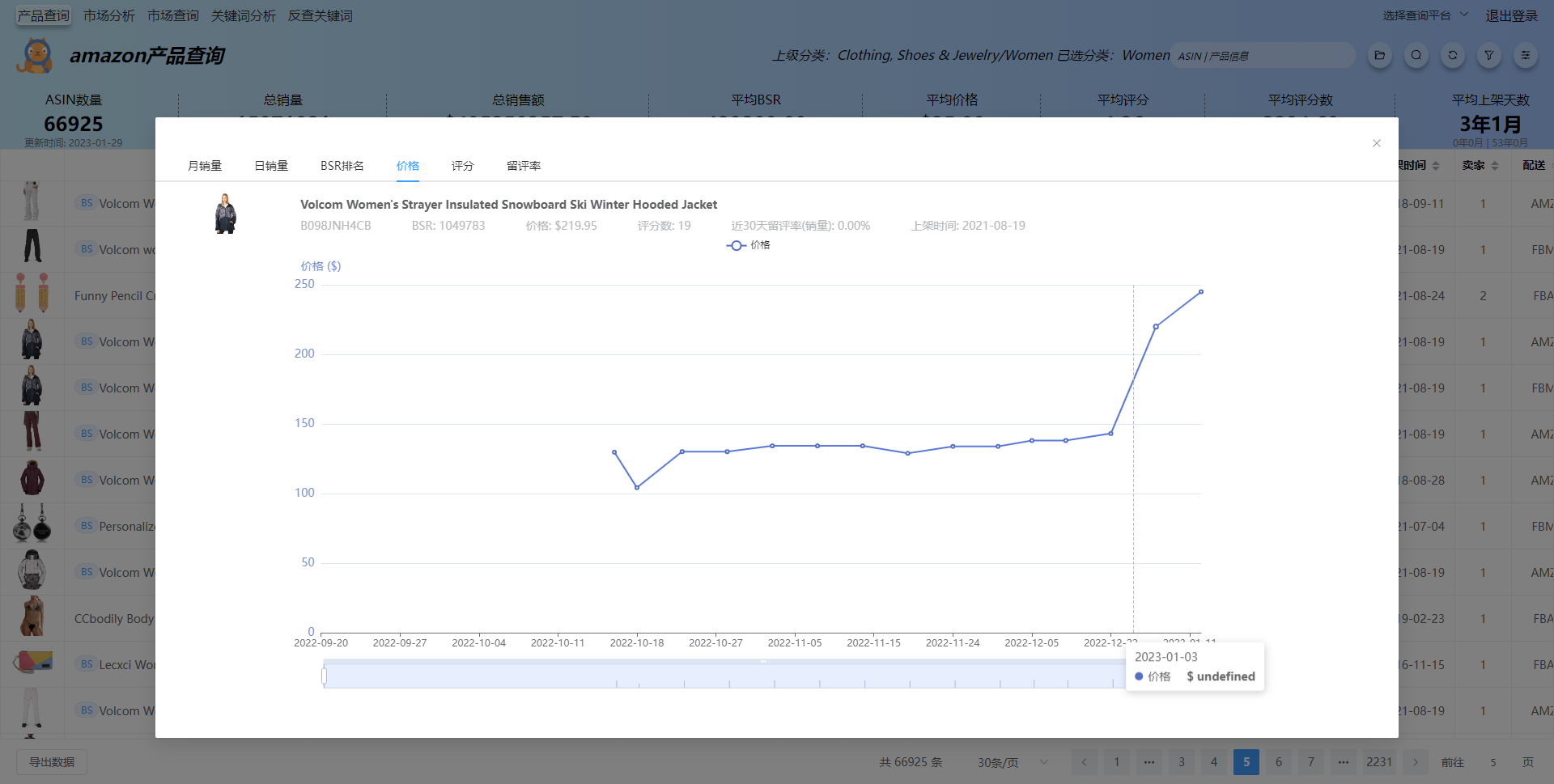Go to page 3
1554x784 pixels.
tap(1182, 762)
